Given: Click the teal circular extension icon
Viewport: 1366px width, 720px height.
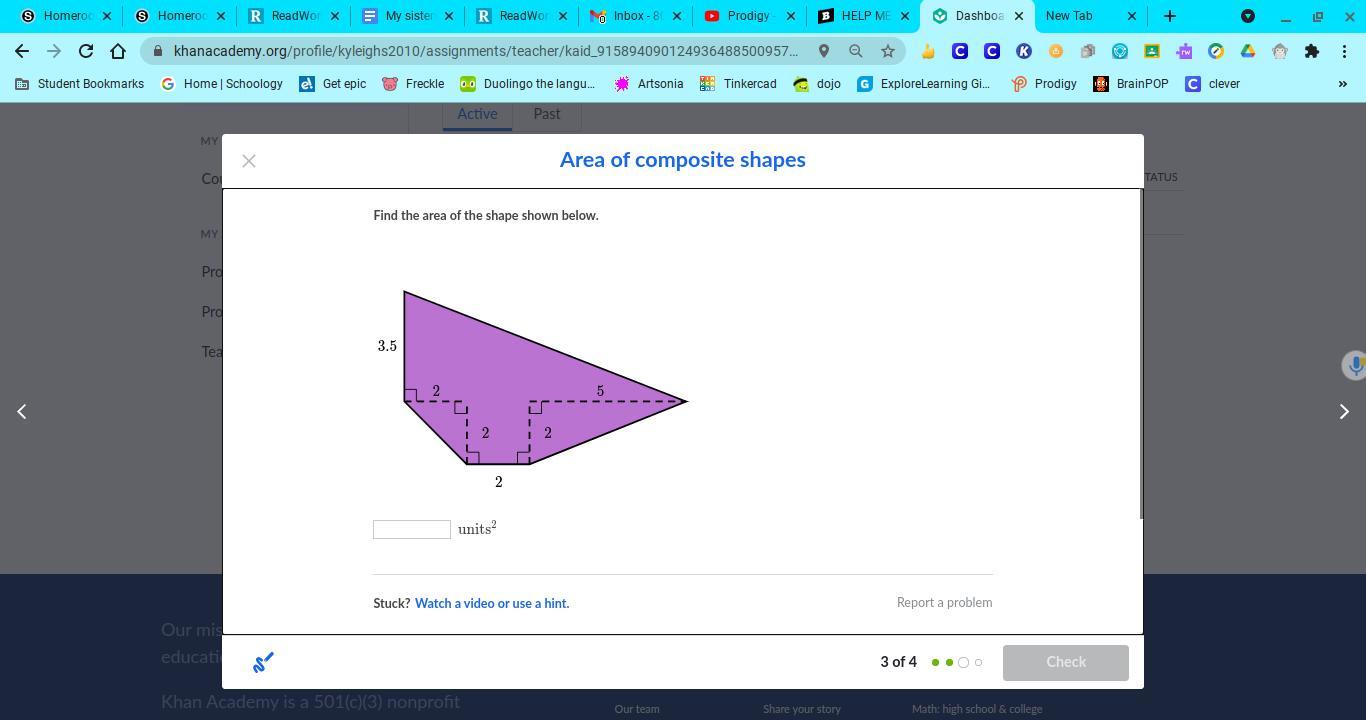Looking at the screenshot, I should click(x=1120, y=51).
